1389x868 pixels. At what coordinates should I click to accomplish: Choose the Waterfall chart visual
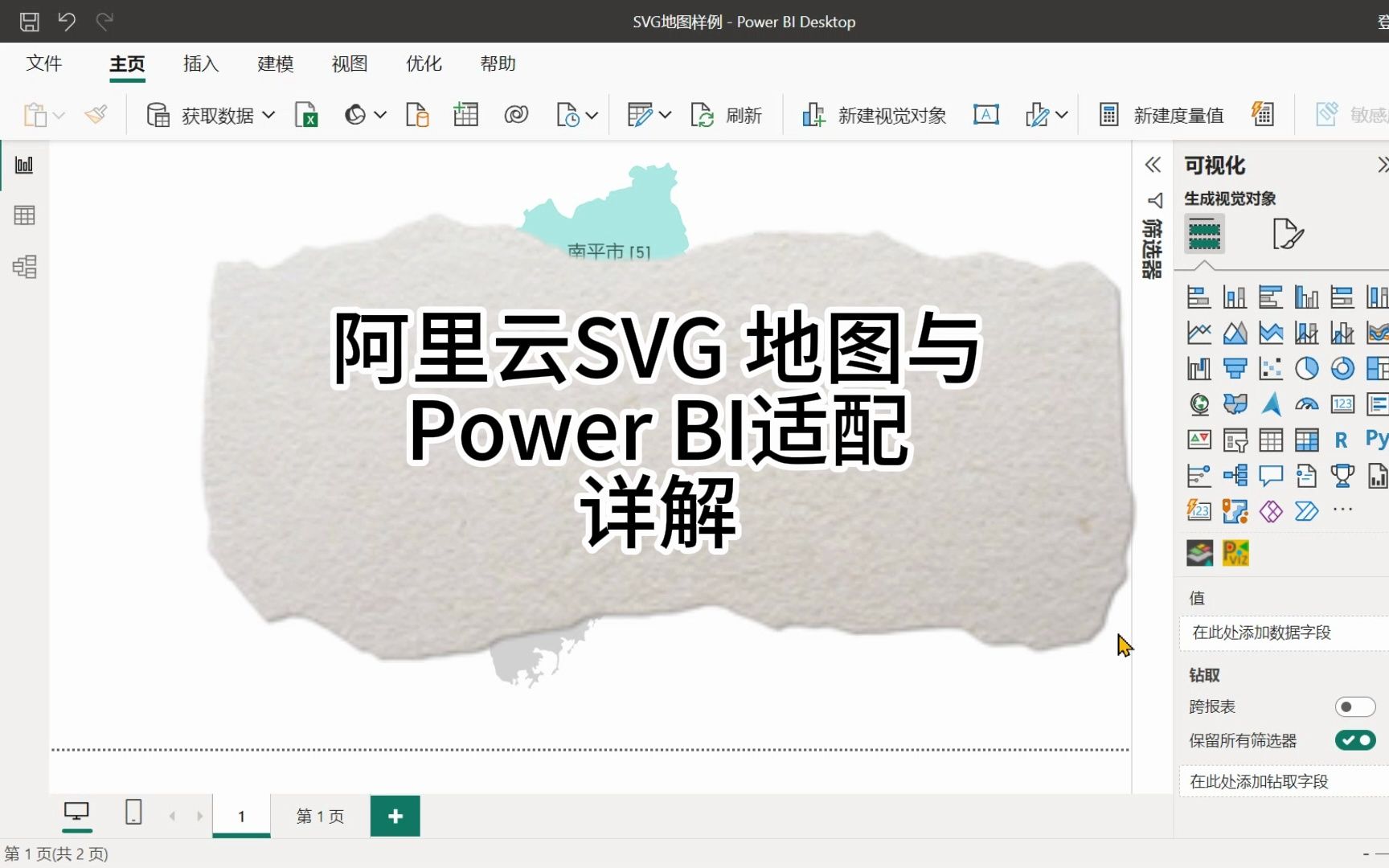click(x=1198, y=369)
